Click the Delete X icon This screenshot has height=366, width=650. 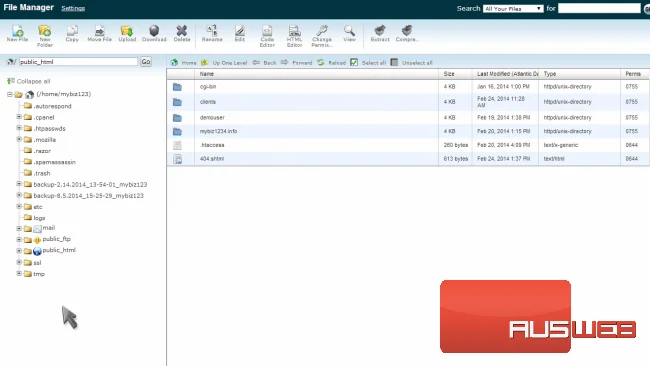182,33
